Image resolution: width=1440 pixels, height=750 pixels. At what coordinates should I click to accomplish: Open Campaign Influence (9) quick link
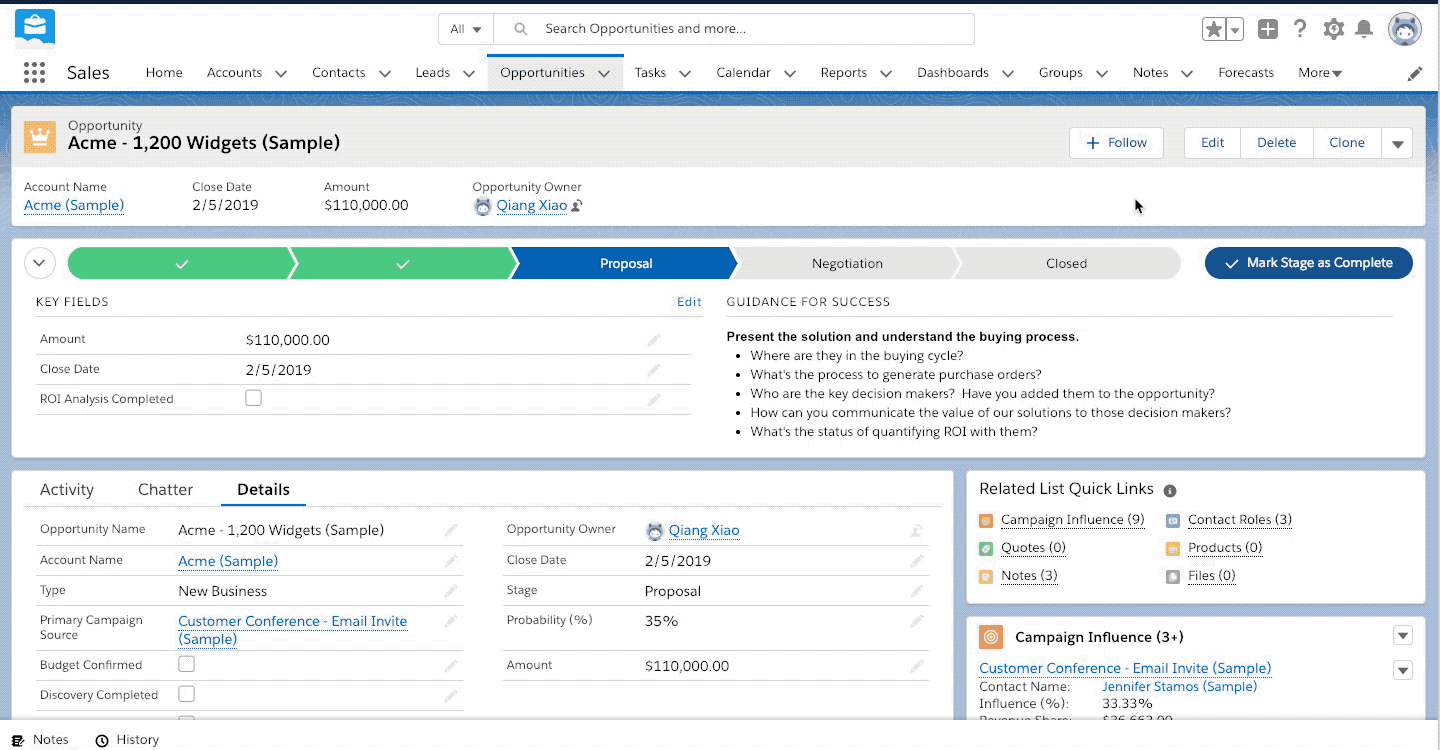pos(1072,520)
